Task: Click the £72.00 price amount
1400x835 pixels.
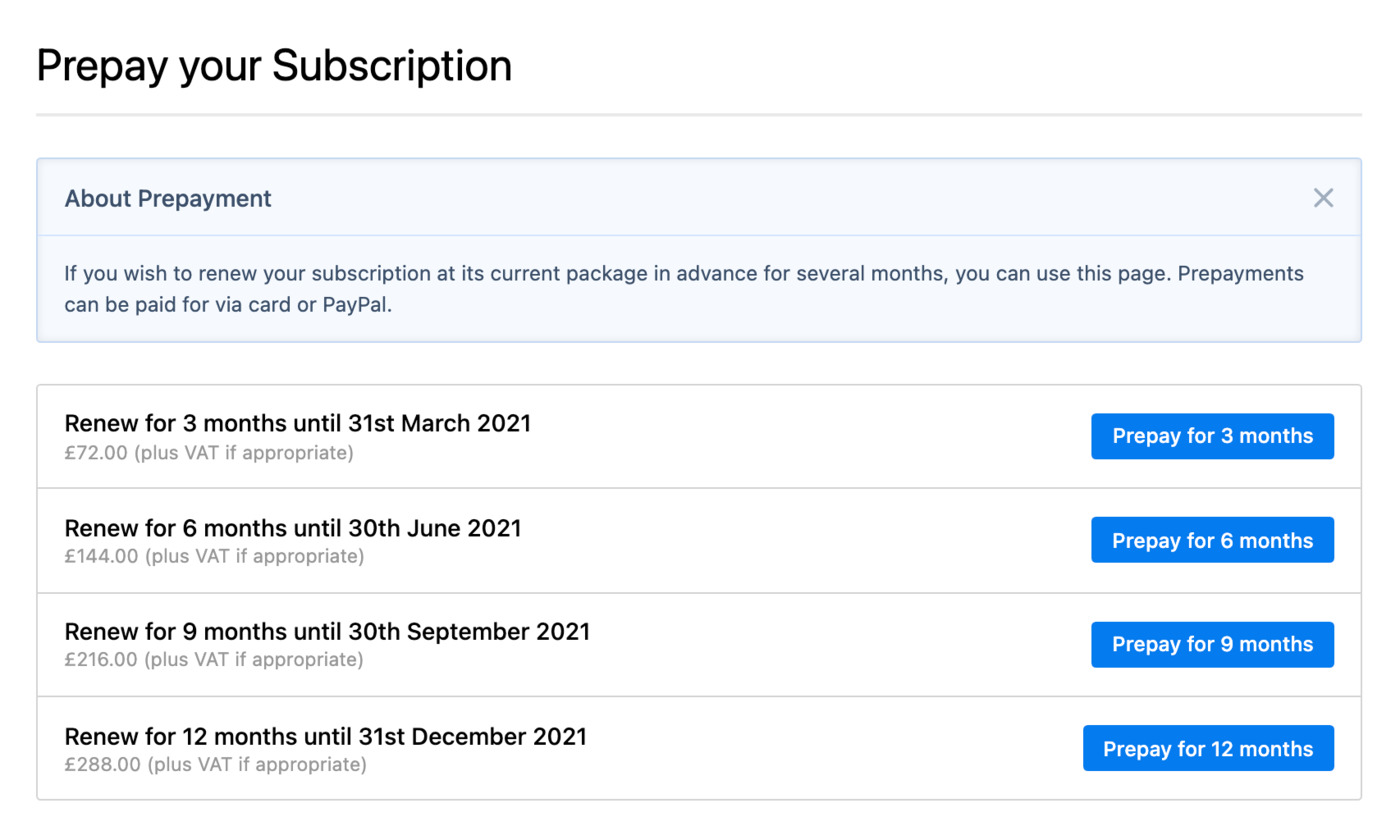Action: point(96,453)
